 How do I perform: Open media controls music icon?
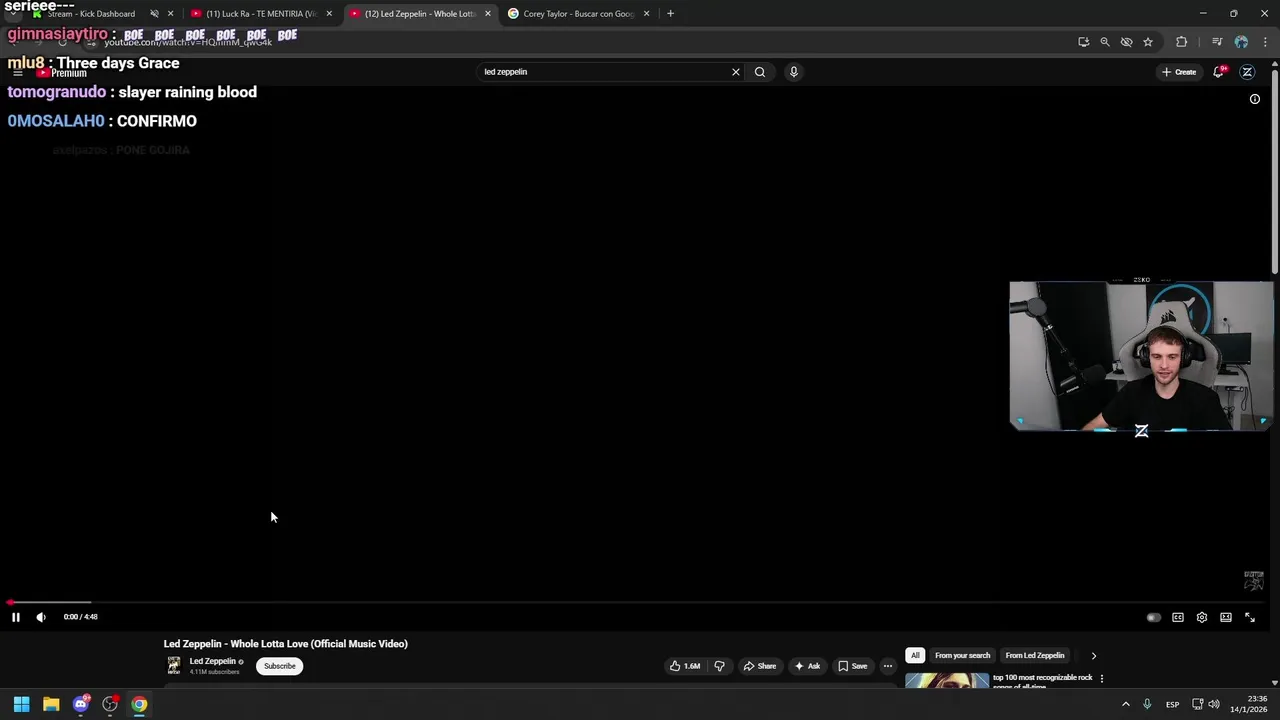[x=1217, y=42]
